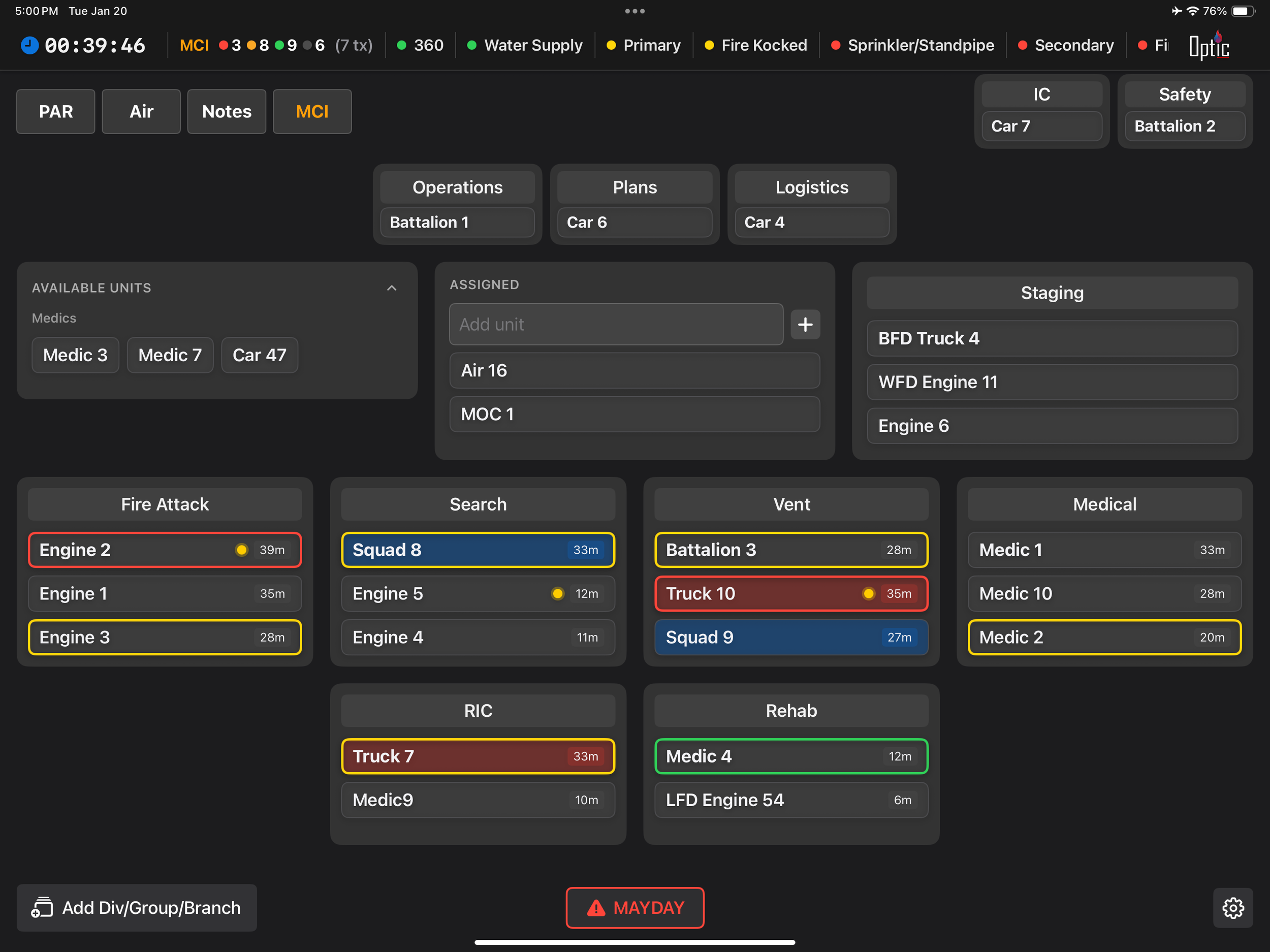Tap the yellow dot on Truck 10
The width and height of the screenshot is (1270, 952).
(x=868, y=593)
